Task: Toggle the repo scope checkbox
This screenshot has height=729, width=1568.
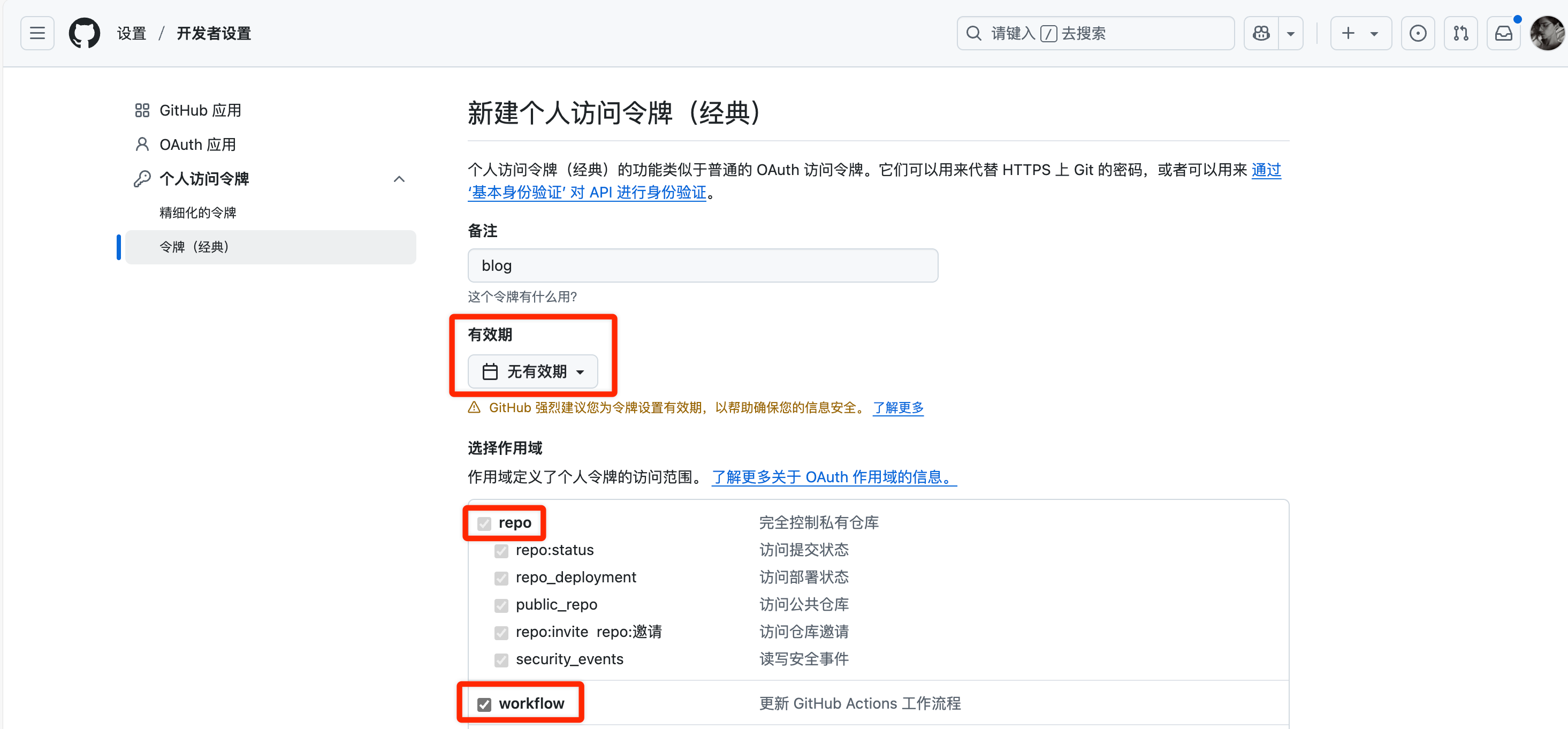Action: [484, 523]
